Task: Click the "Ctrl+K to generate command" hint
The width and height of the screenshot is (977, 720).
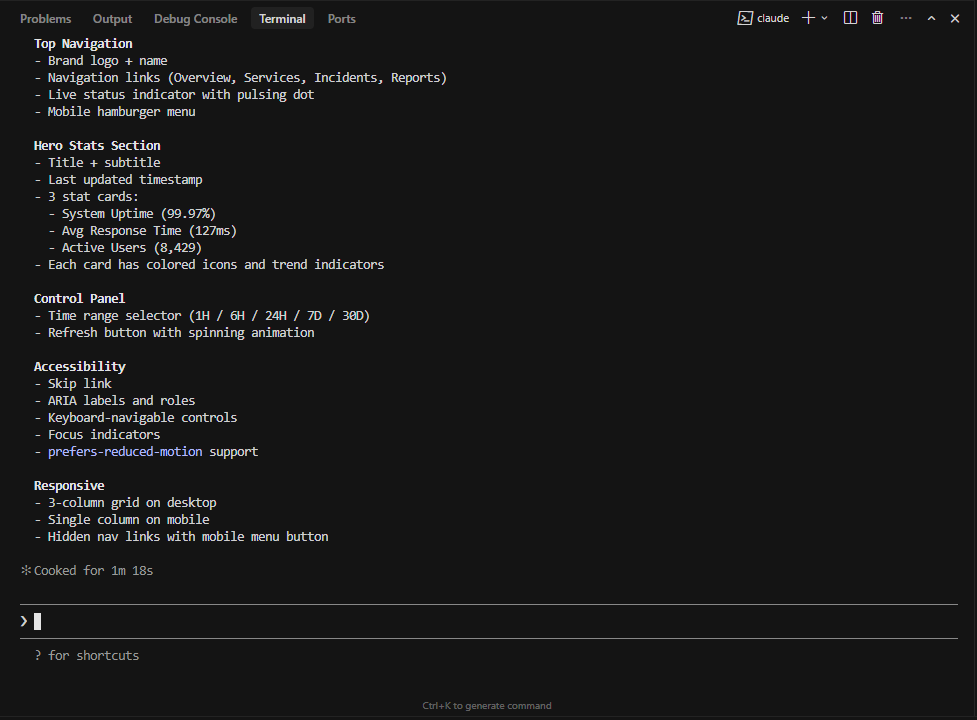Action: click(x=487, y=706)
